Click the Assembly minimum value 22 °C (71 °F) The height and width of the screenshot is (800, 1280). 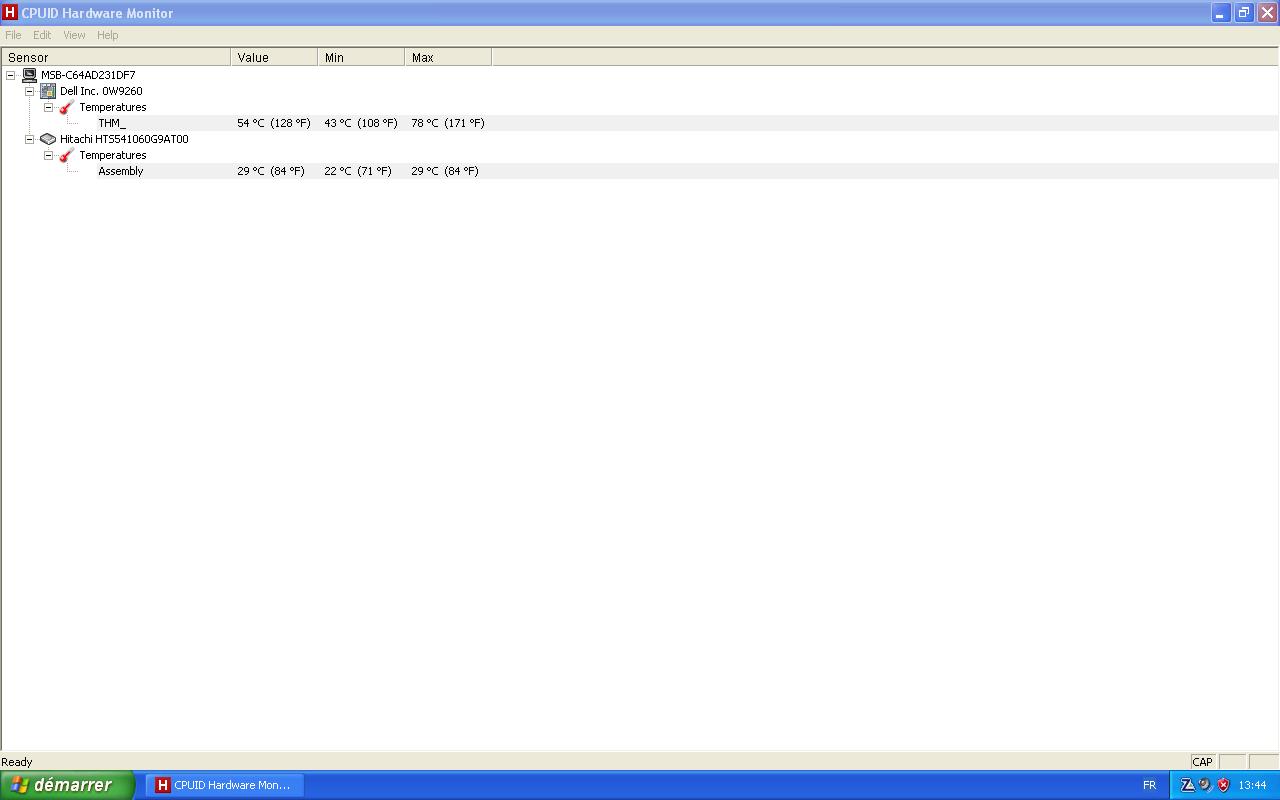(358, 171)
